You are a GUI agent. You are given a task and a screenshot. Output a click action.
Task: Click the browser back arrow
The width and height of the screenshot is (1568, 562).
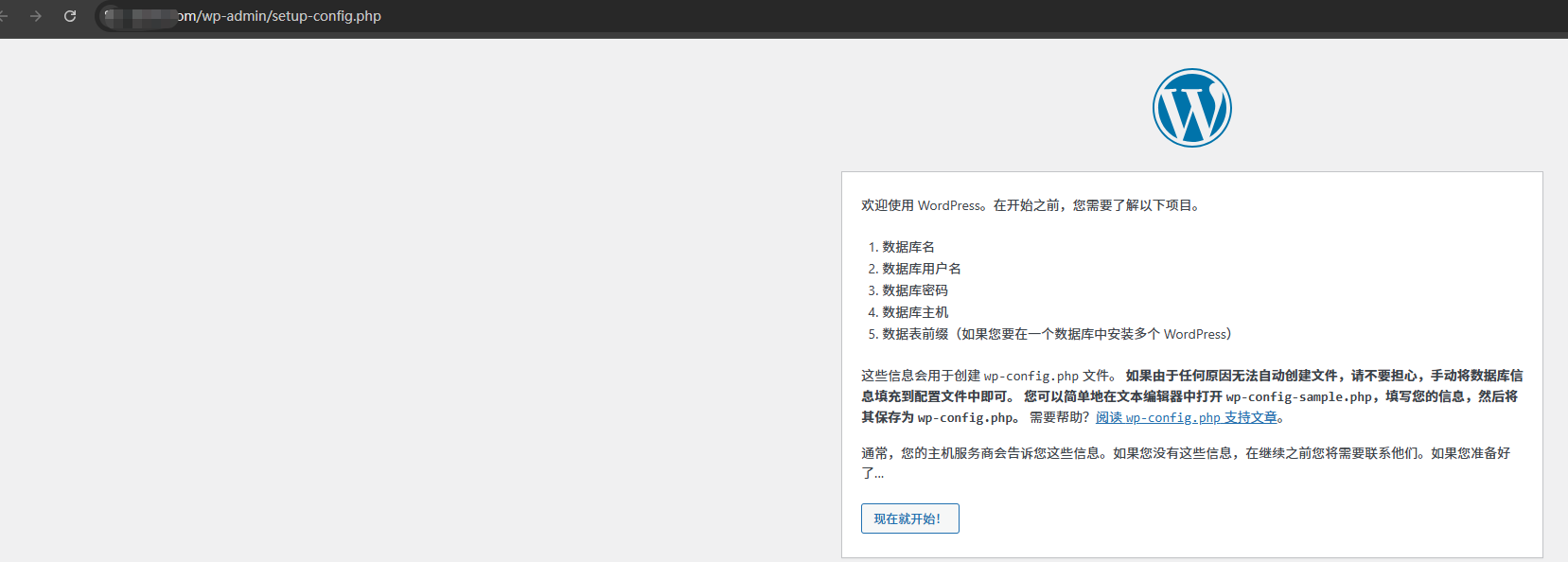point(4,16)
